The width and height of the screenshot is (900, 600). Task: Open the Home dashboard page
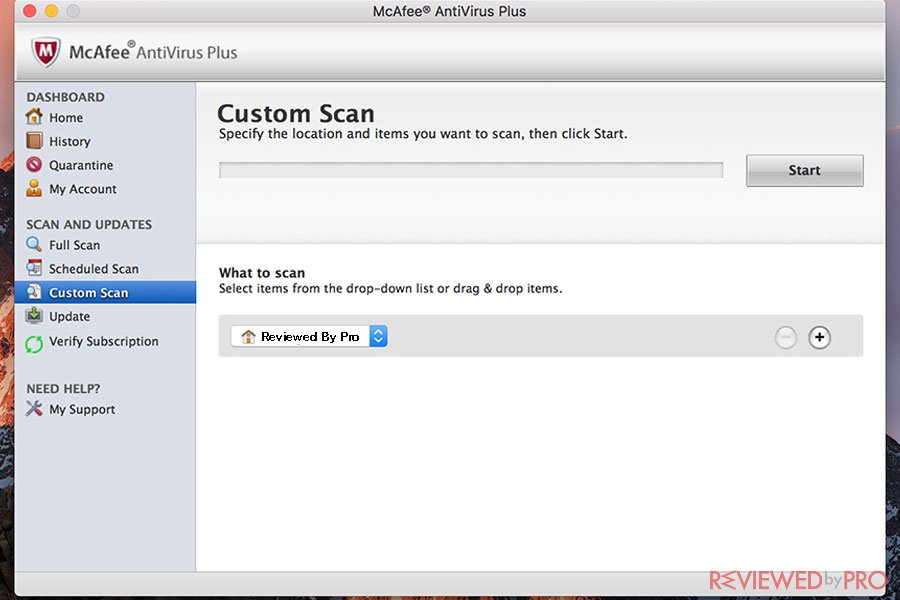click(66, 118)
